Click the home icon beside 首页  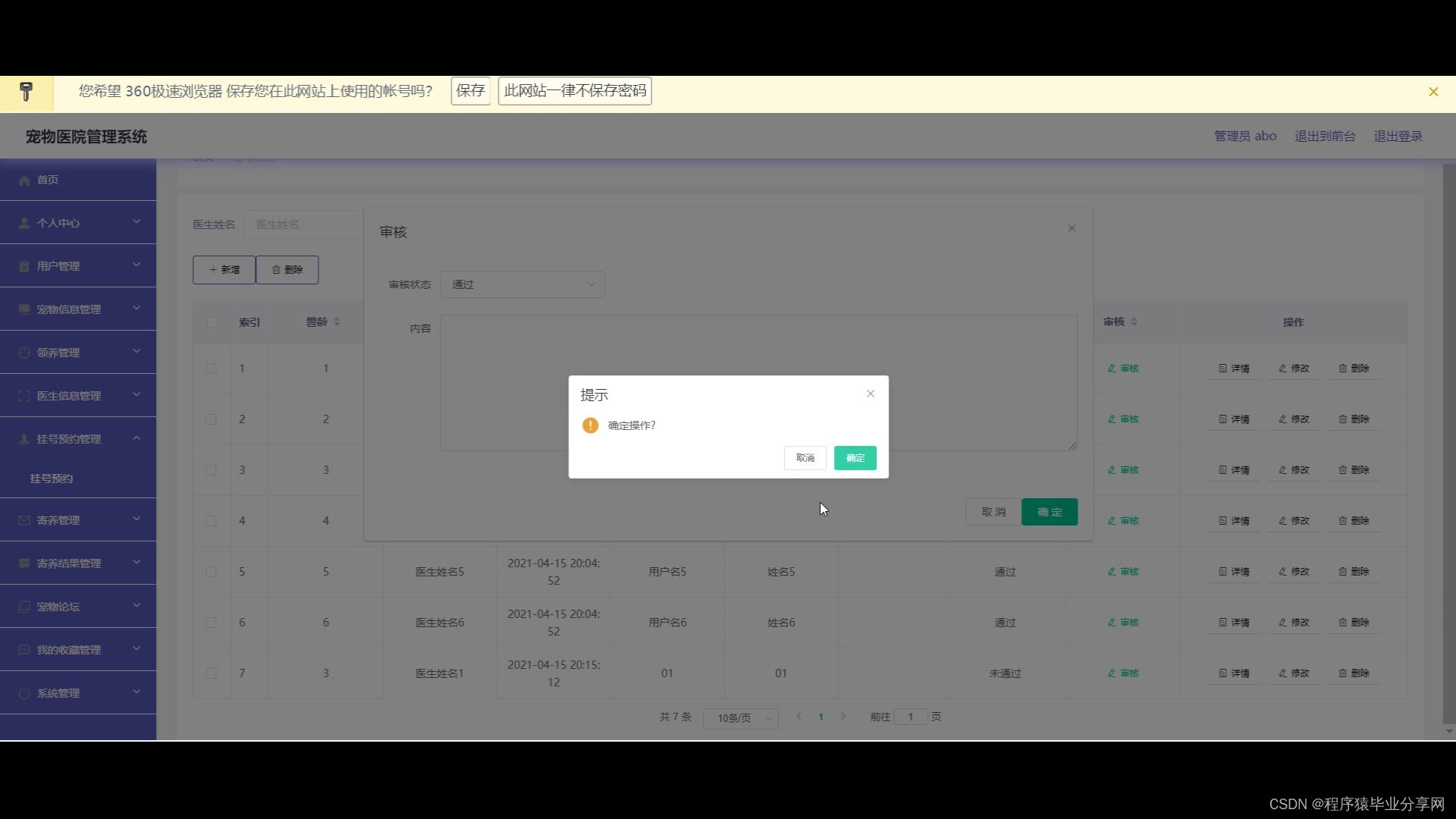point(24,180)
